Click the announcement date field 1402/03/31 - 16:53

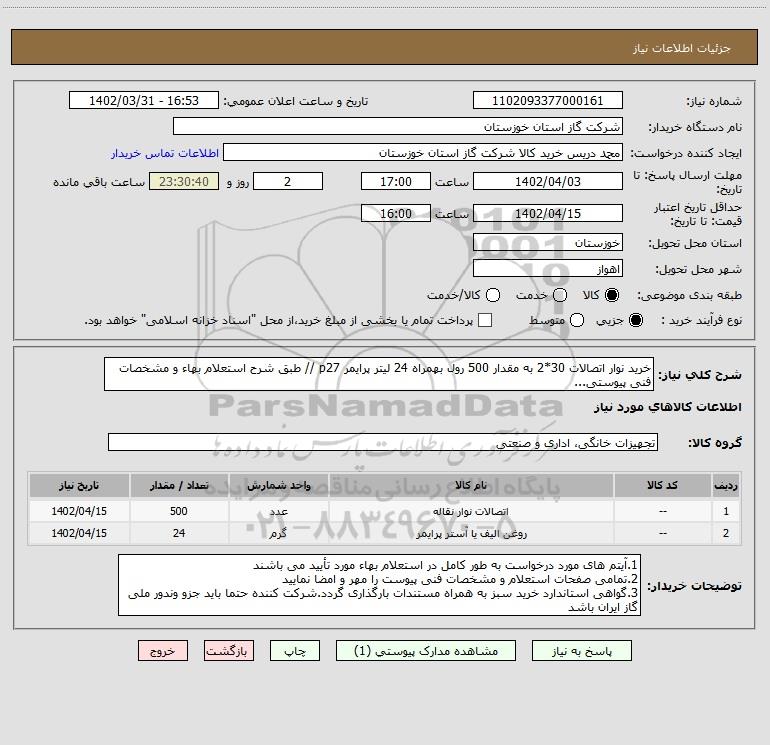(x=144, y=101)
